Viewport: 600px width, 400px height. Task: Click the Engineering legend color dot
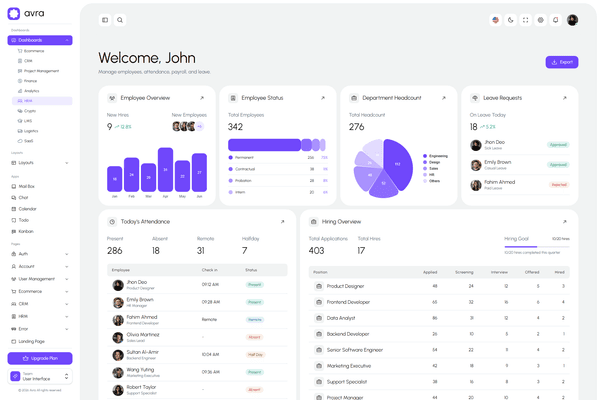pos(425,156)
